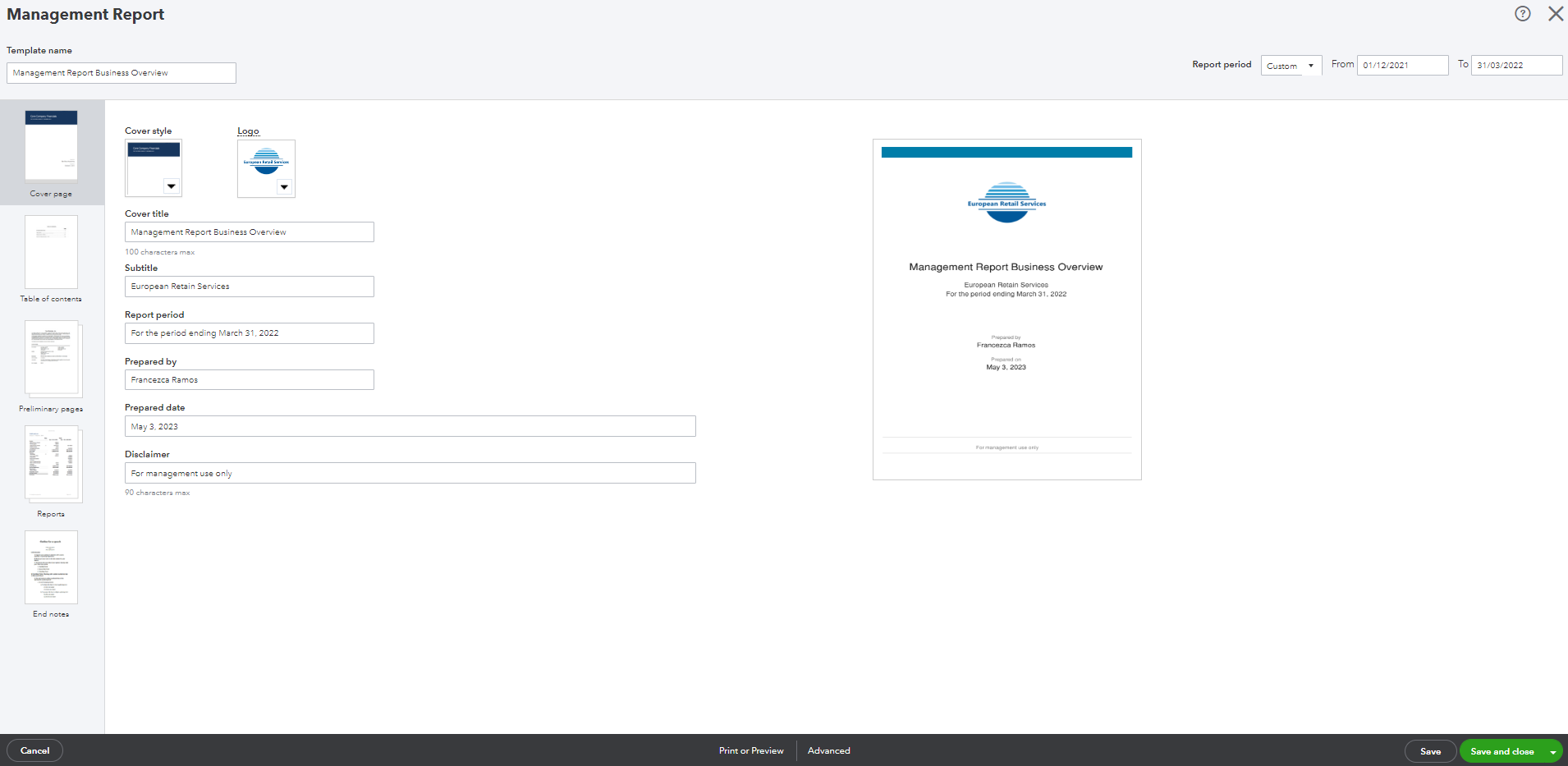Click the preview's period ending line
The image size is (1568, 766).
1006,294
